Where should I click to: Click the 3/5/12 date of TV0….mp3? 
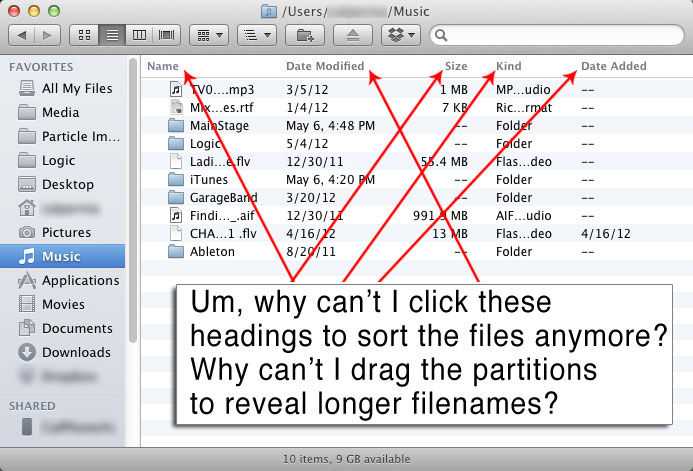pos(307,90)
